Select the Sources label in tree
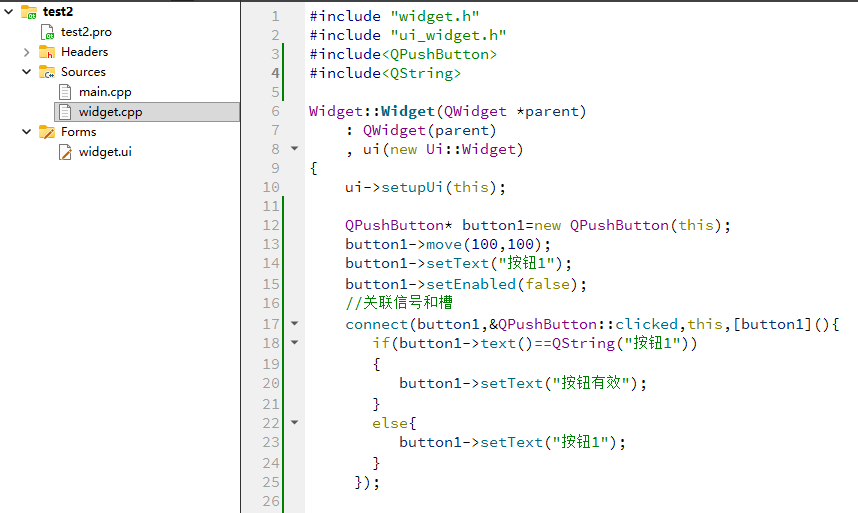 click(x=83, y=72)
